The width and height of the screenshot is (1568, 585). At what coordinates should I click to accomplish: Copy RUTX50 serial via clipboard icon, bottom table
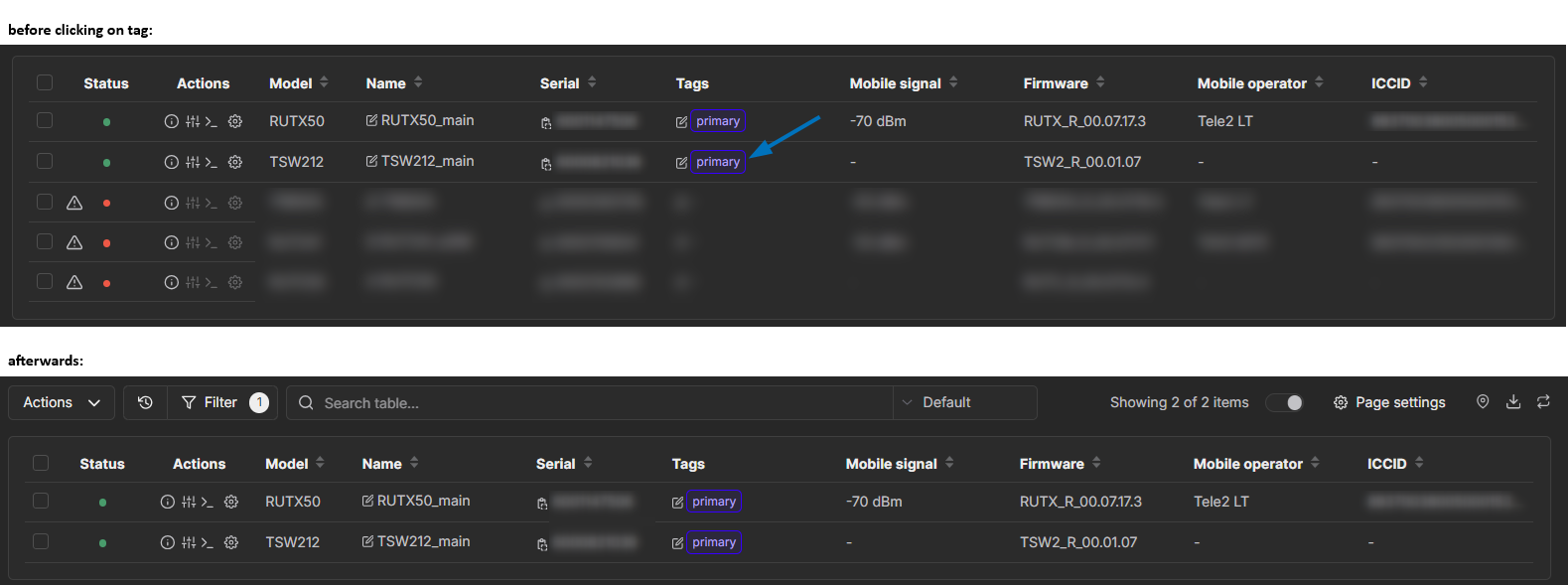pyautogui.click(x=542, y=504)
